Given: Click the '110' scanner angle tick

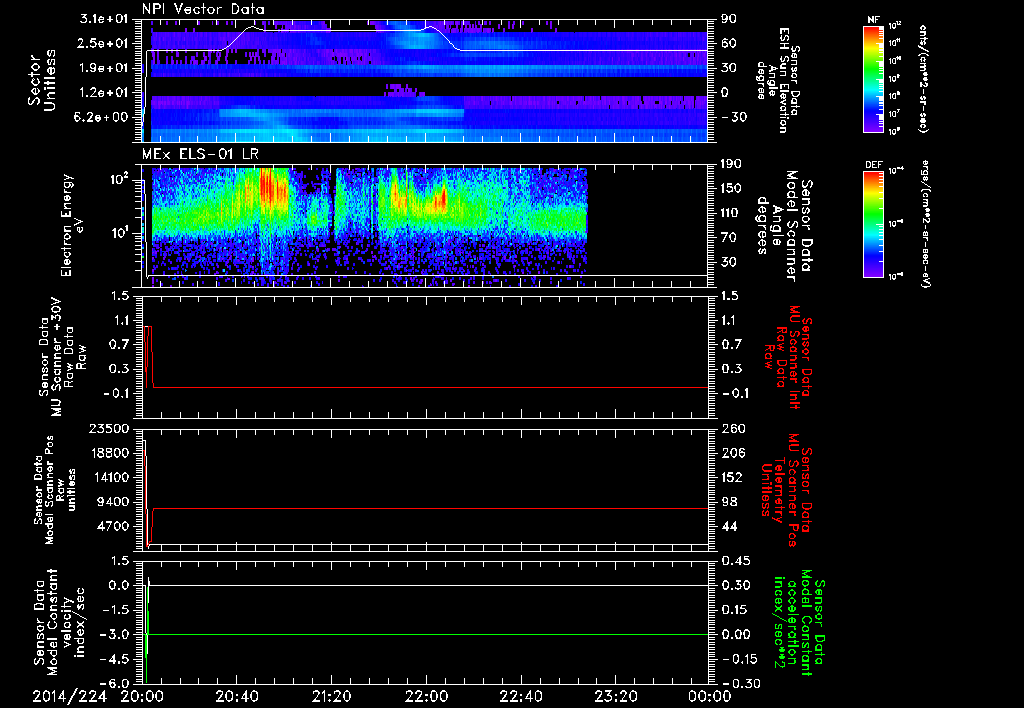Looking at the screenshot, I should coord(731,213).
